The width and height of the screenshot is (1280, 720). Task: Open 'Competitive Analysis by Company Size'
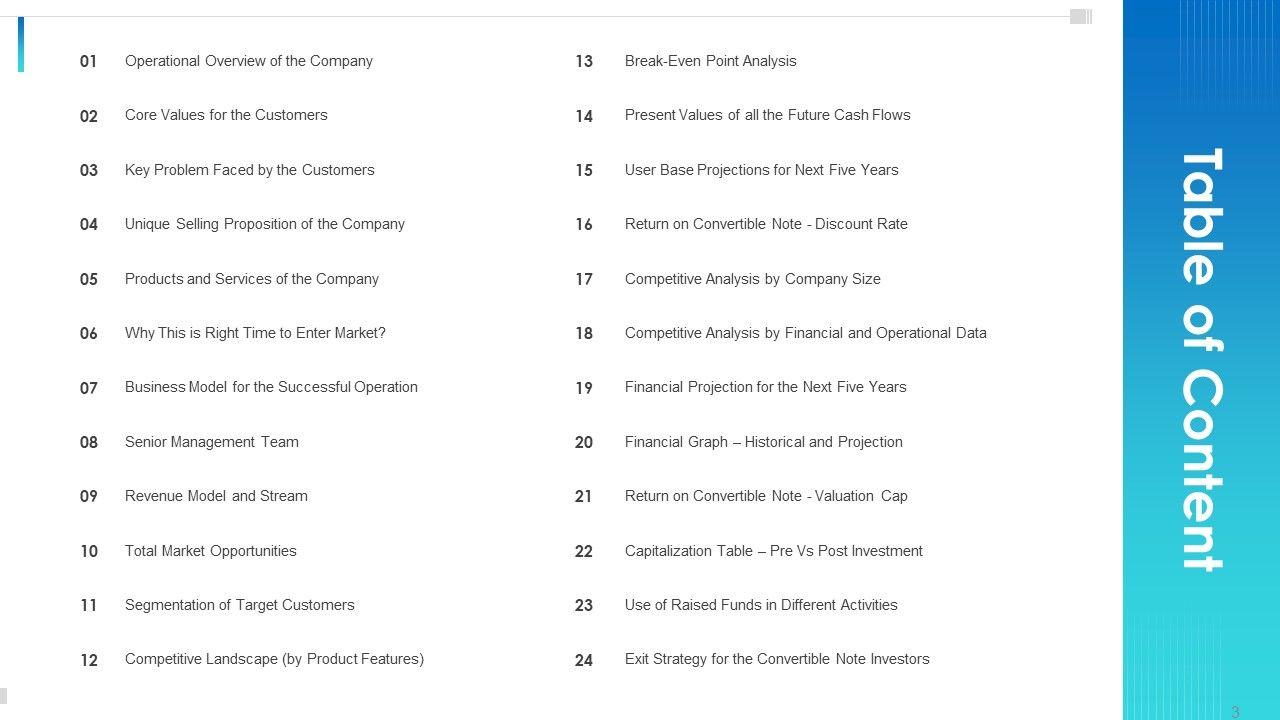752,279
